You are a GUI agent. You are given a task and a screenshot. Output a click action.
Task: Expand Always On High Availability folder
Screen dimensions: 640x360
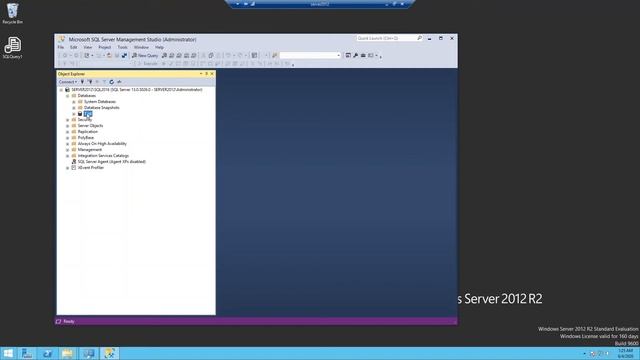pyautogui.click(x=68, y=144)
